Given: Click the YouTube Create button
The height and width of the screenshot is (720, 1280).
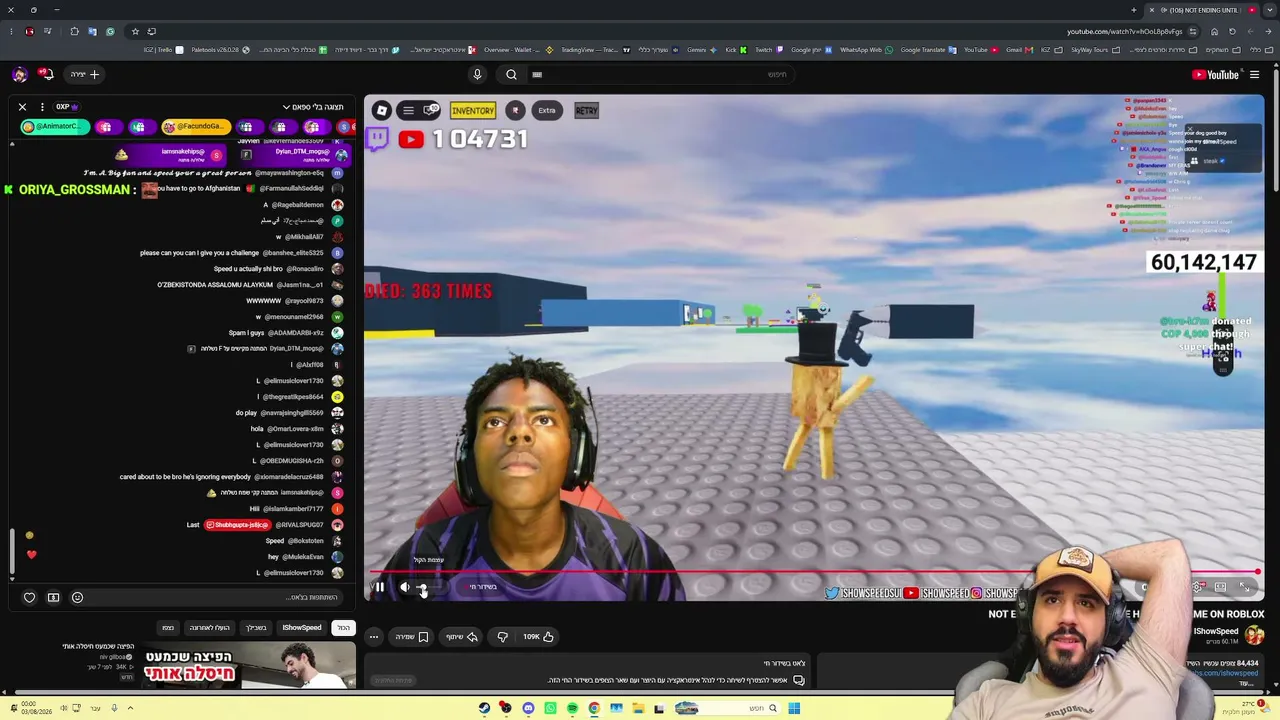Looking at the screenshot, I should click(x=84, y=74).
